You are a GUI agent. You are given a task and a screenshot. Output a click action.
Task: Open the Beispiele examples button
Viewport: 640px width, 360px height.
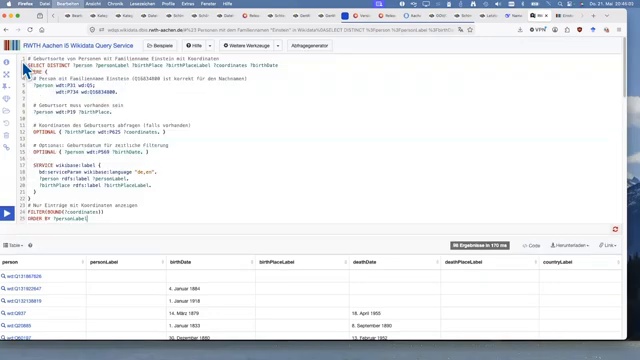[160, 46]
